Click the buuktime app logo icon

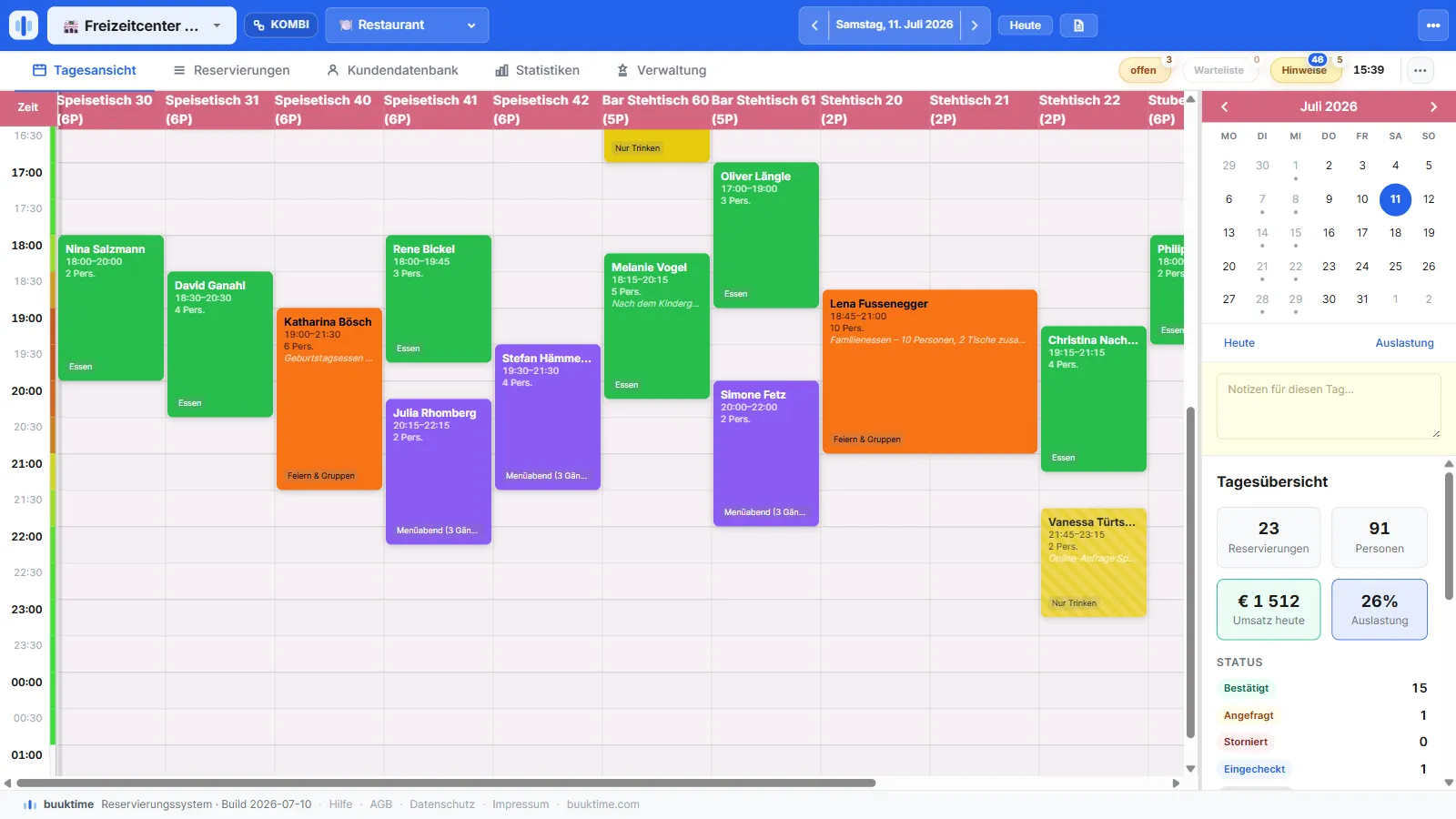(x=24, y=25)
